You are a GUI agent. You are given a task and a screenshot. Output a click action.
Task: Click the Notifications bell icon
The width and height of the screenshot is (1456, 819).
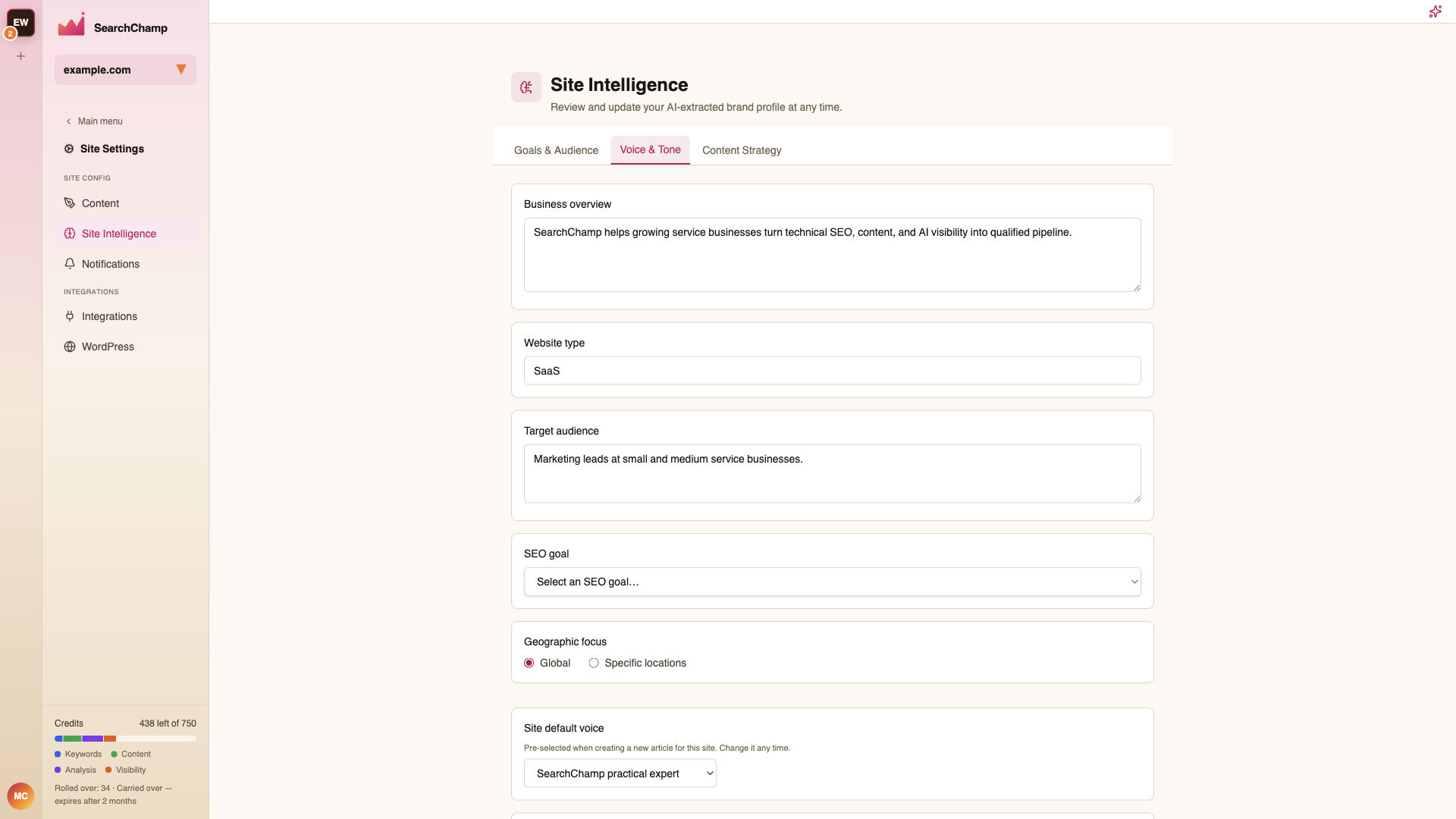click(x=70, y=264)
